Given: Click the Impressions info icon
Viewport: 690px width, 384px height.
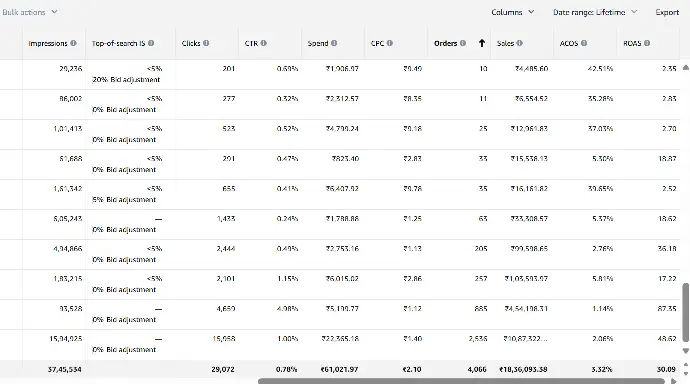Looking at the screenshot, I should tap(73, 43).
